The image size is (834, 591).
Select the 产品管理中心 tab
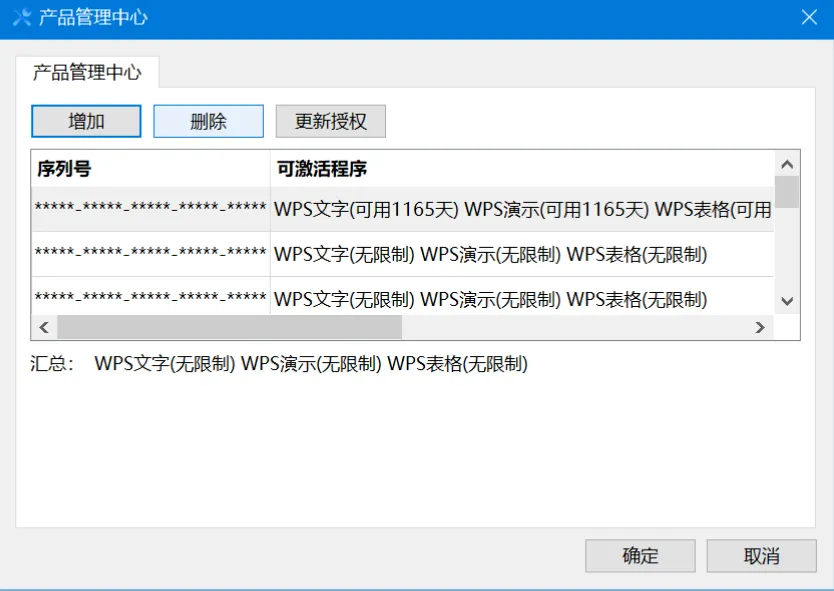[87, 72]
